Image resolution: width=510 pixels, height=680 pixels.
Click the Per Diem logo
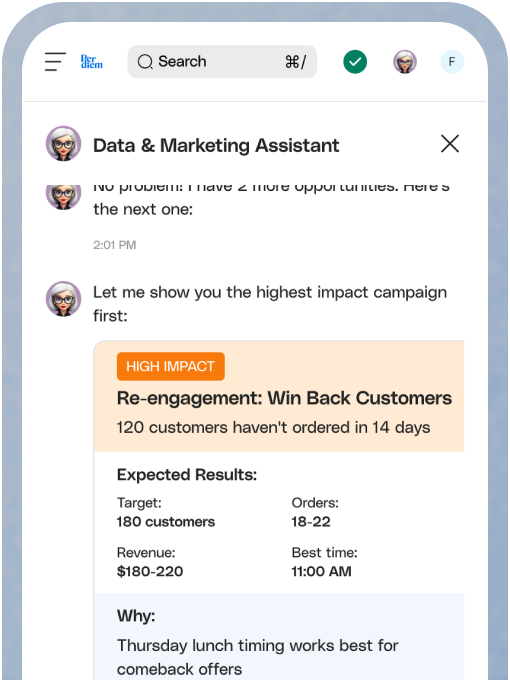pyautogui.click(x=92, y=62)
